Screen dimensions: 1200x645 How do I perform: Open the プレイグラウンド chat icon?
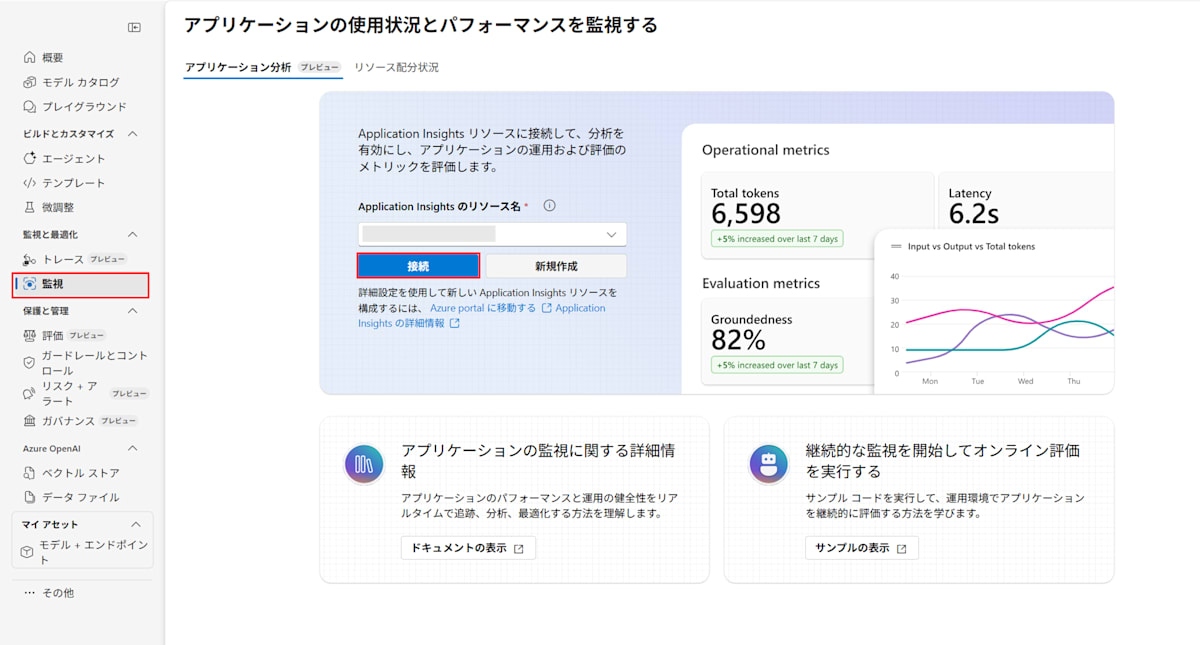30,106
